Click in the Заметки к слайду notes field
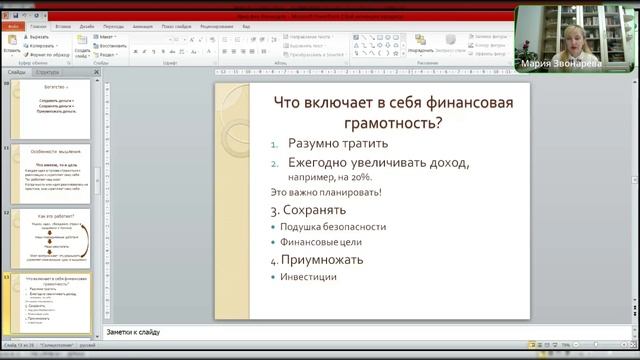Screen dimensions: 640x360 [x=367, y=332]
